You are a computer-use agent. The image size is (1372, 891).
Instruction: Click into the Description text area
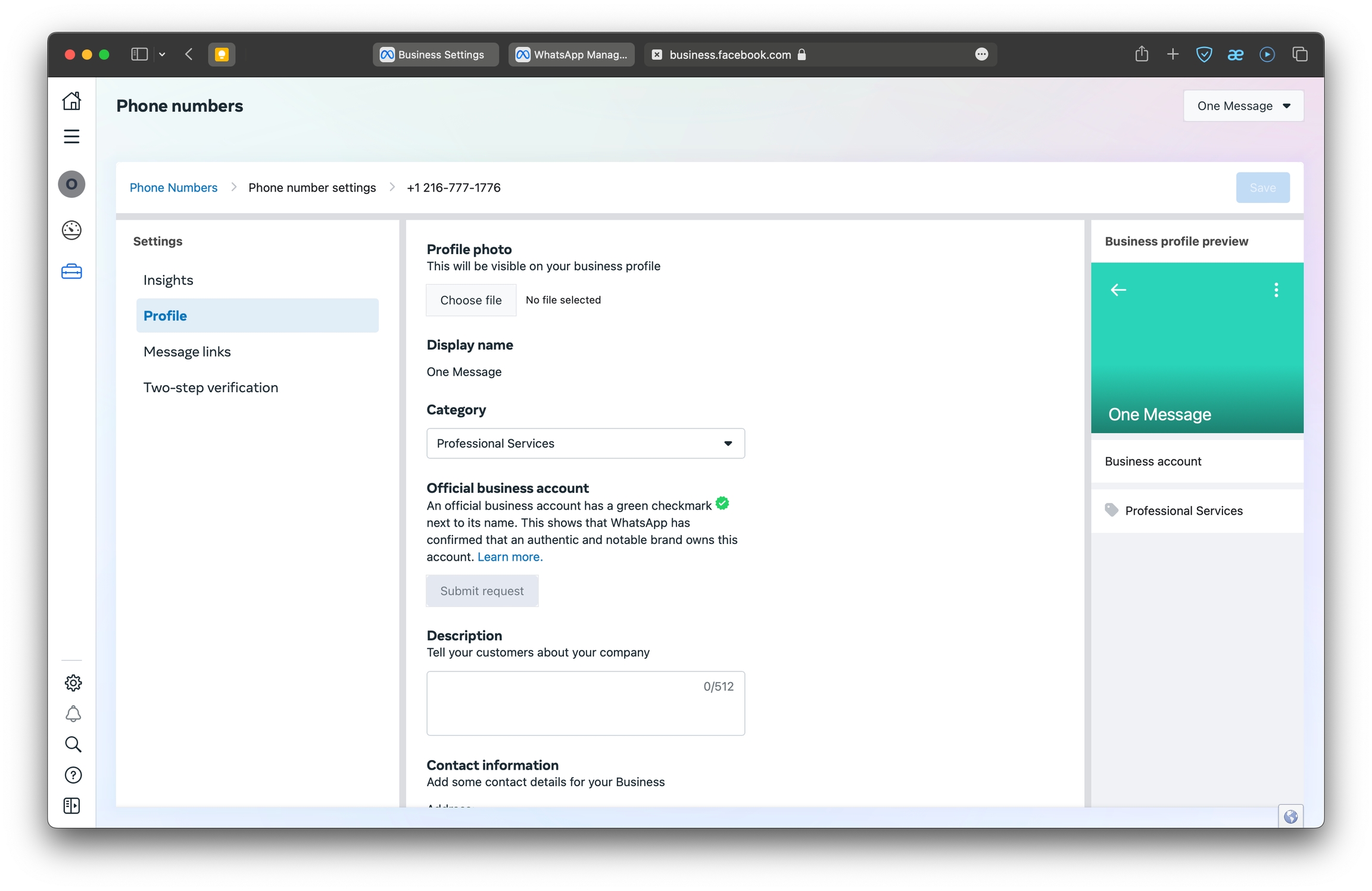pos(585,704)
